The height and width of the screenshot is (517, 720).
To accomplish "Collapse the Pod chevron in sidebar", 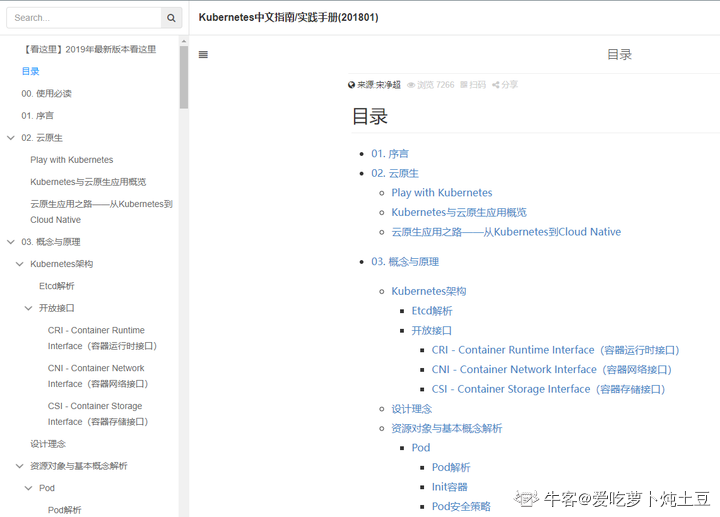I will (28, 488).
